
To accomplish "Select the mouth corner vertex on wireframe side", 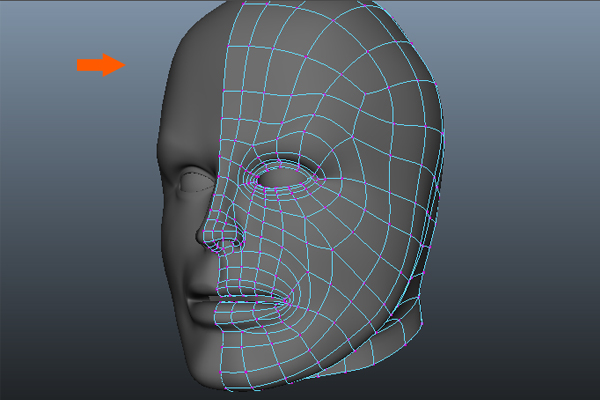I will (x=288, y=300).
